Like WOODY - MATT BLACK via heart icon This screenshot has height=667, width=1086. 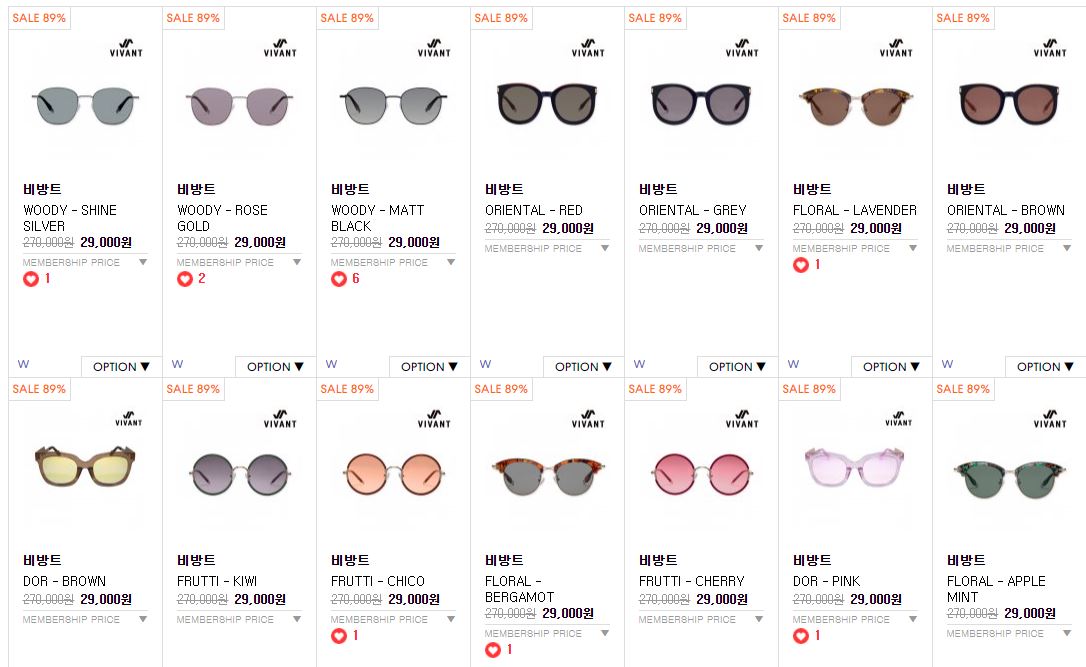339,279
